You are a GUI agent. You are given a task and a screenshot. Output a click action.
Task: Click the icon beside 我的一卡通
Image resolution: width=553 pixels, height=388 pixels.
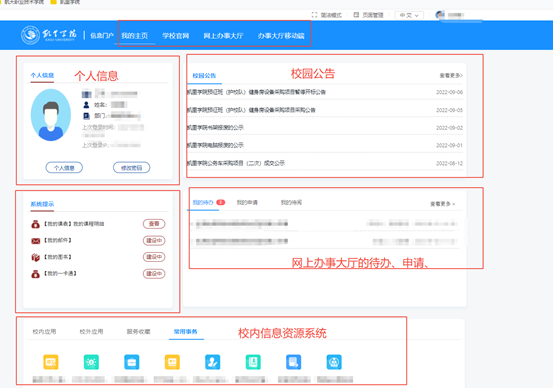(x=35, y=274)
